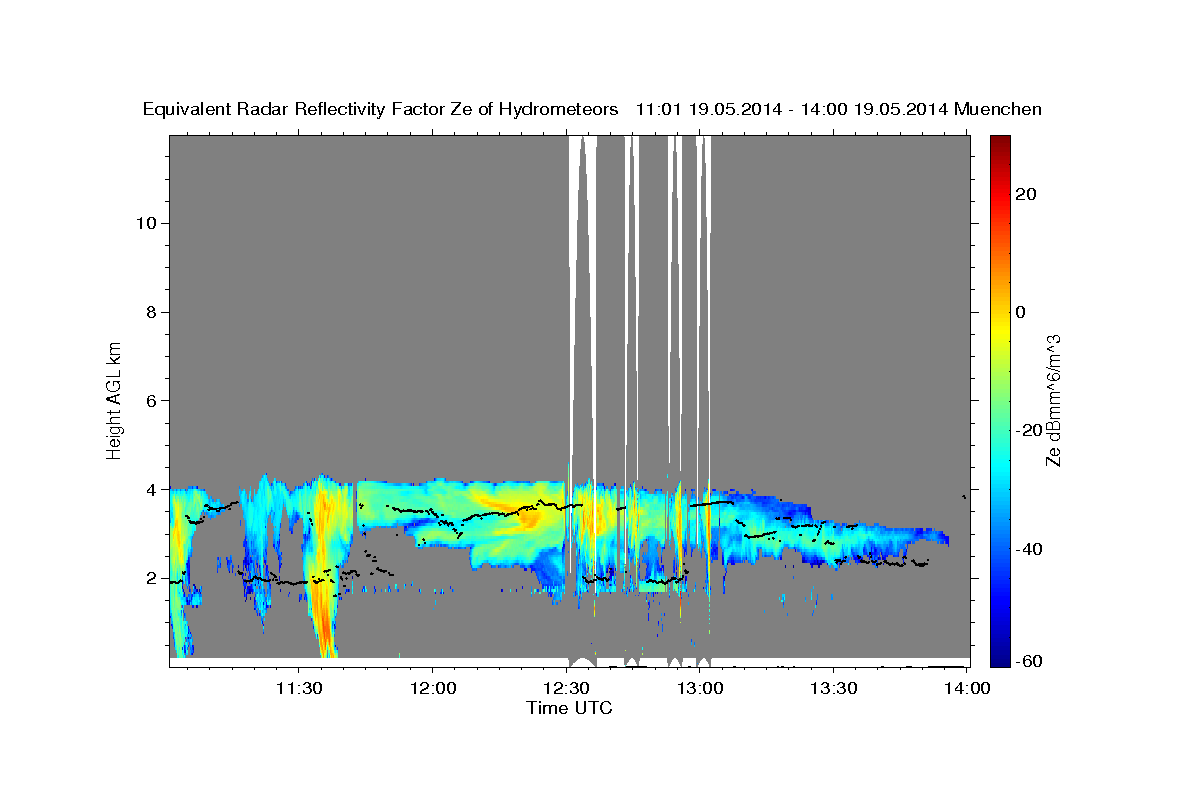Click the colorbar label -40
The width and height of the screenshot is (1200, 800).
point(1029,549)
